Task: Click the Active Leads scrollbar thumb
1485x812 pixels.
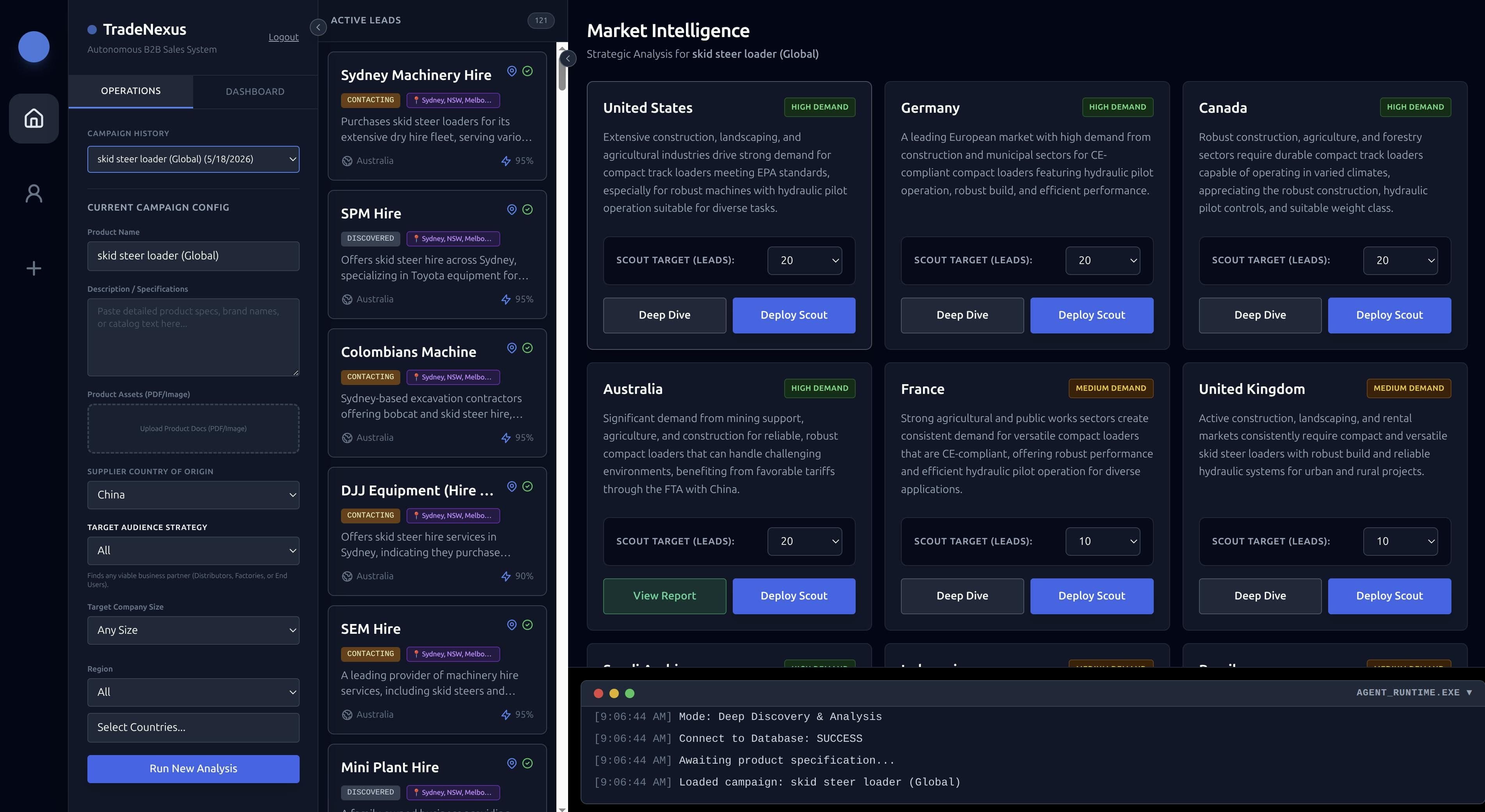Action: [562, 73]
